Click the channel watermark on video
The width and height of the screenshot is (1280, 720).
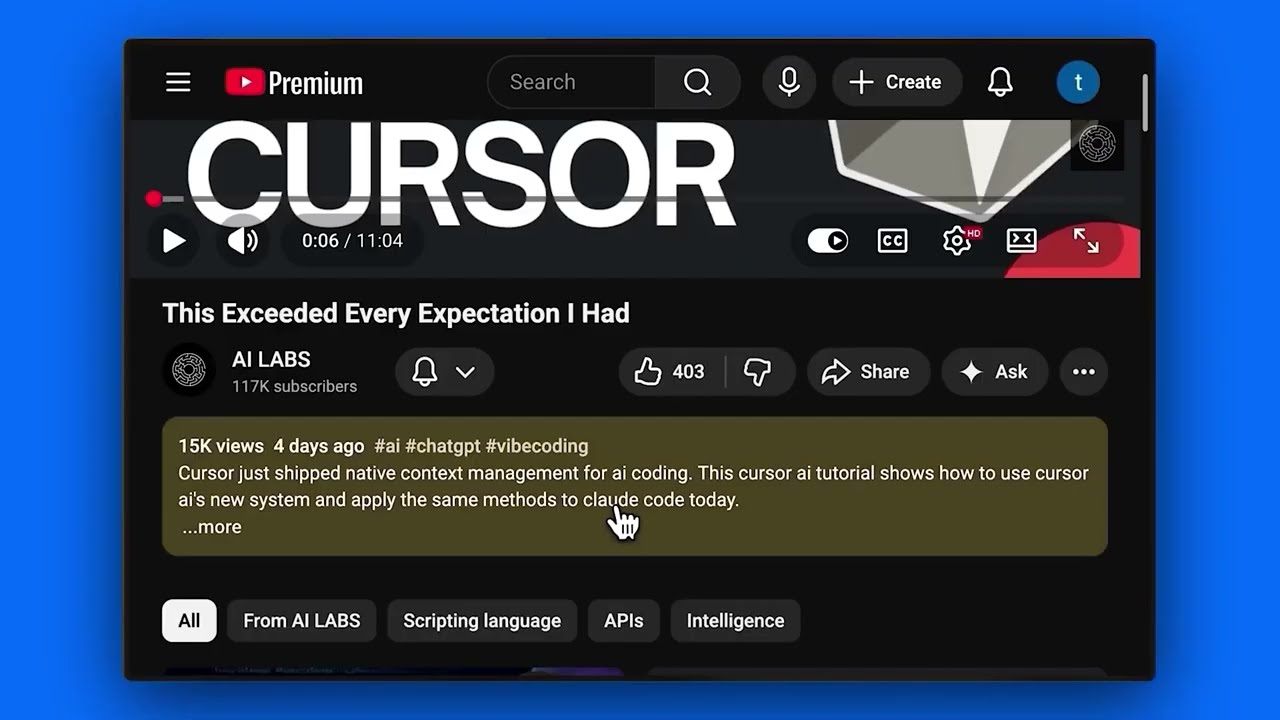pyautogui.click(x=1097, y=145)
